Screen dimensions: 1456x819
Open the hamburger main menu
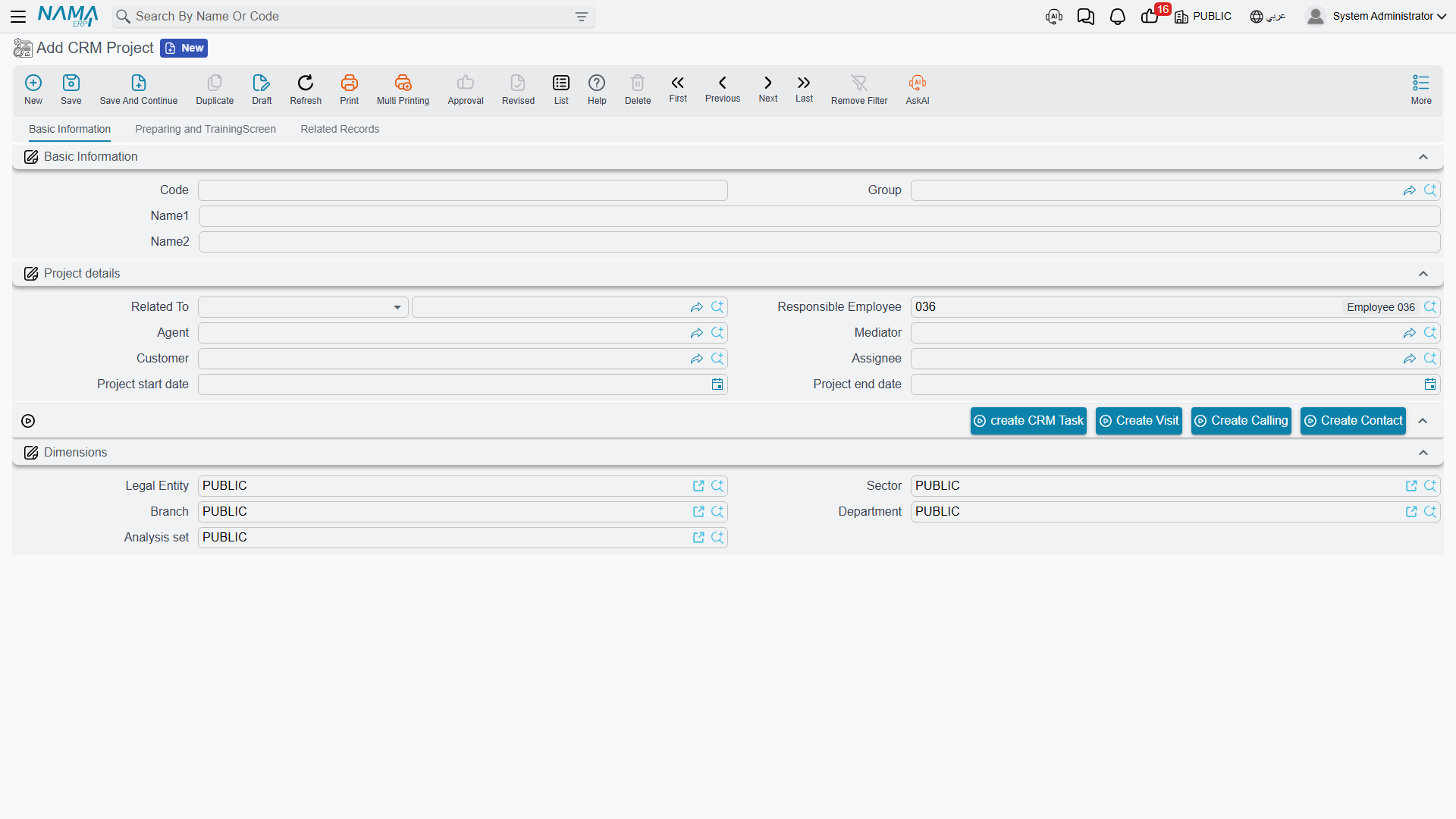pyautogui.click(x=18, y=16)
